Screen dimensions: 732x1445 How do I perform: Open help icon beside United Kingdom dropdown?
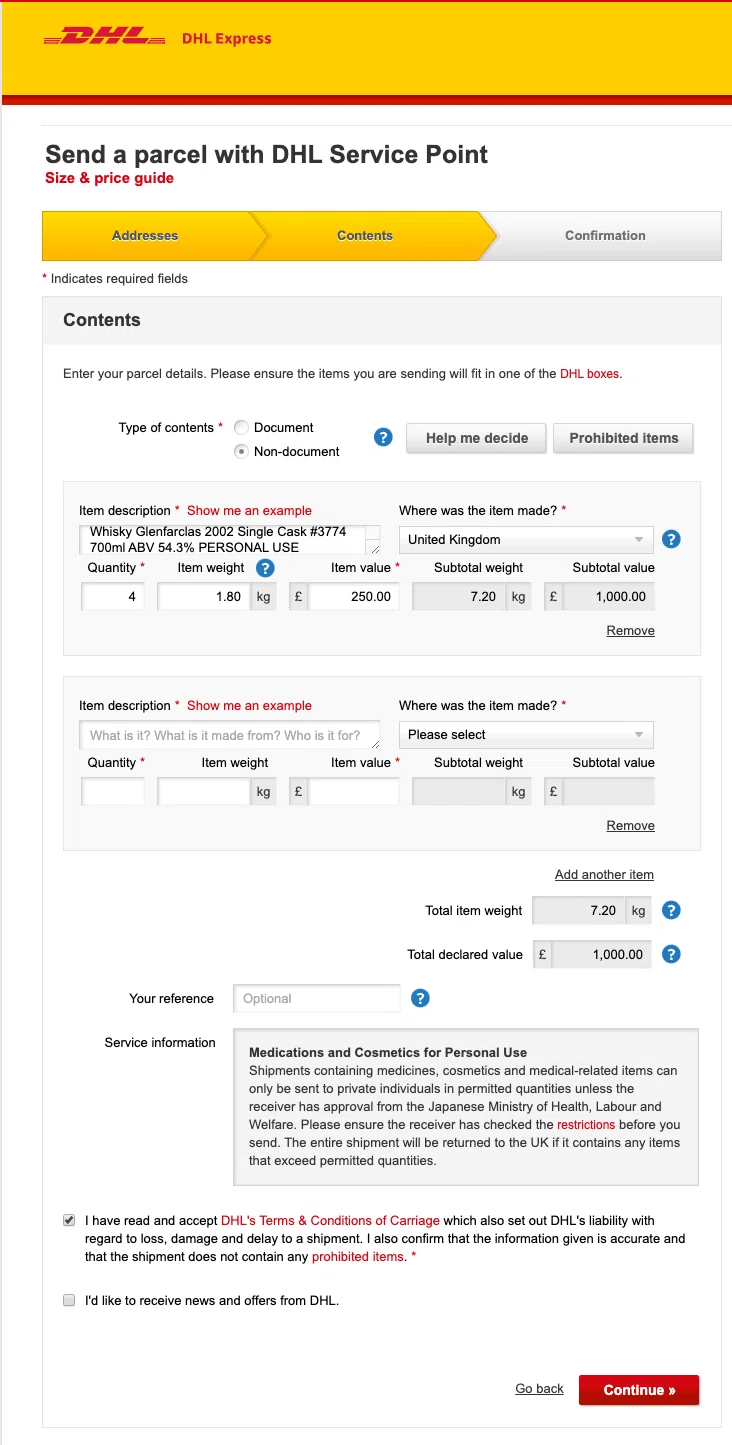click(x=672, y=539)
